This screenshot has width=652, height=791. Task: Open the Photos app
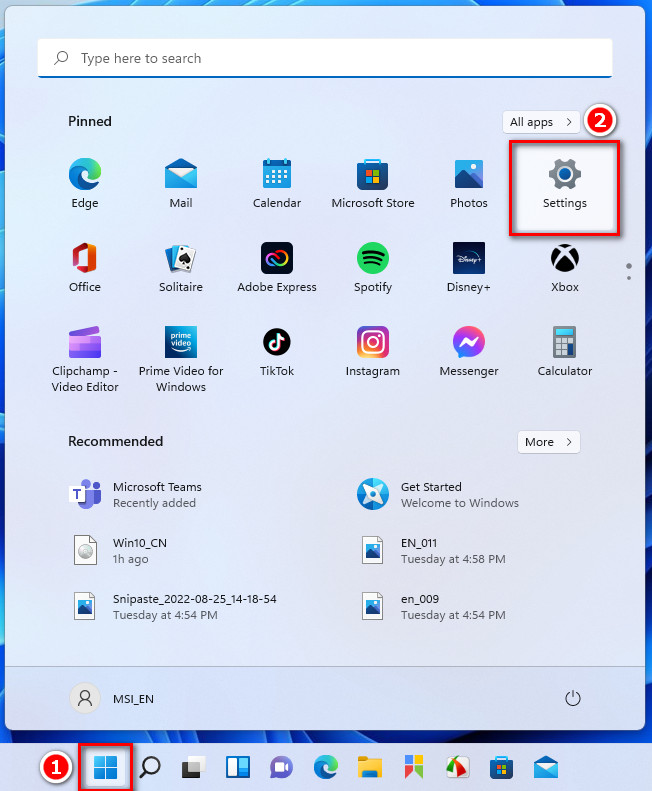click(469, 183)
